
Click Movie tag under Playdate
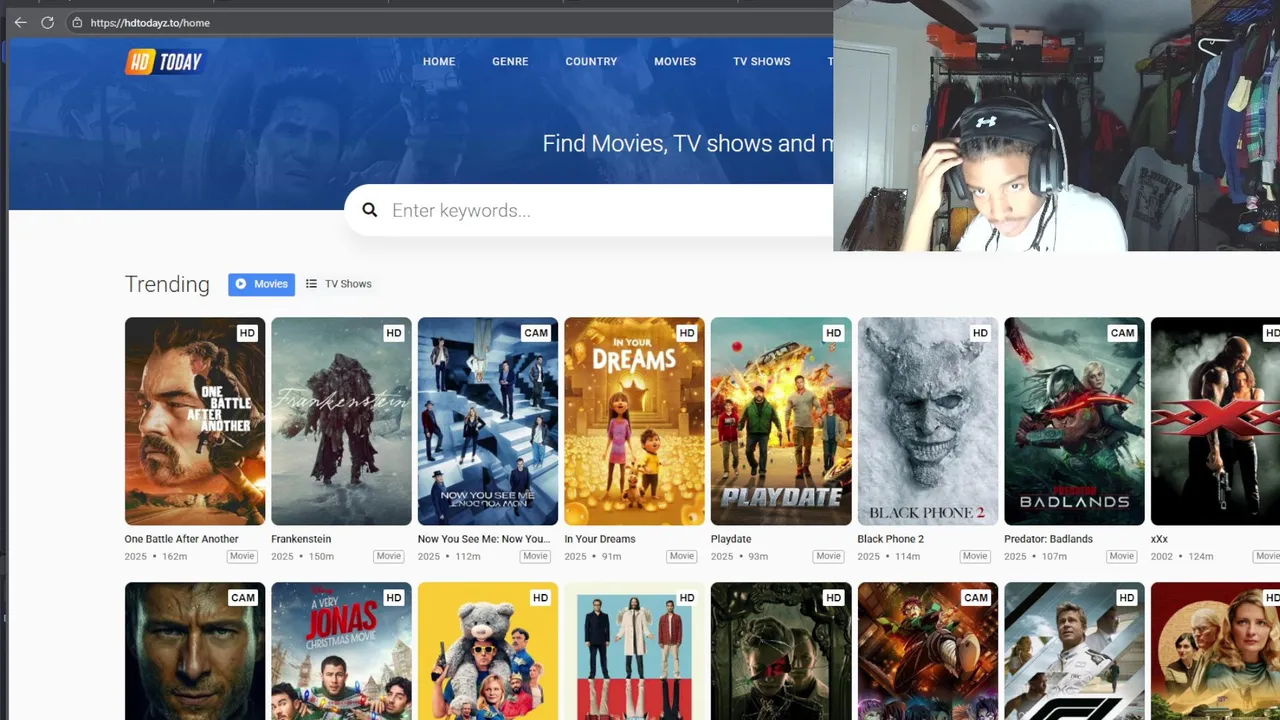coord(828,556)
